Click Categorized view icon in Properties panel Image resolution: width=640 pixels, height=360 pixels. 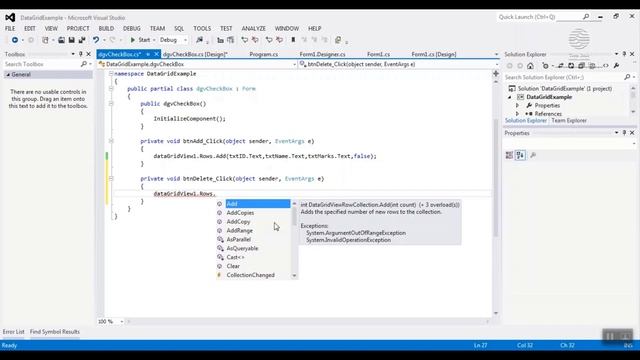click(x=509, y=155)
